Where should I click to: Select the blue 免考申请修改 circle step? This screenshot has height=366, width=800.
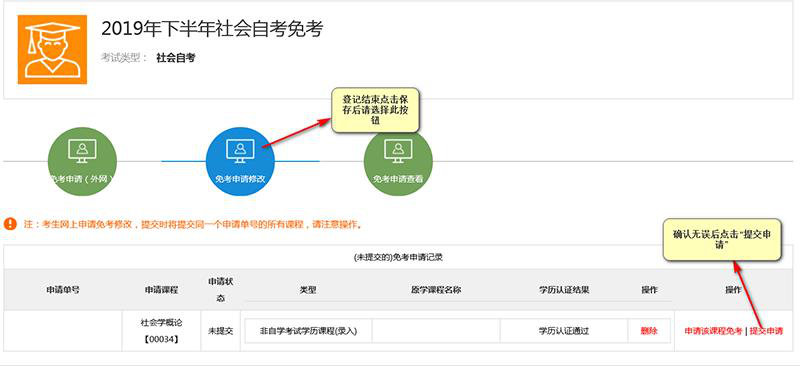click(240, 161)
